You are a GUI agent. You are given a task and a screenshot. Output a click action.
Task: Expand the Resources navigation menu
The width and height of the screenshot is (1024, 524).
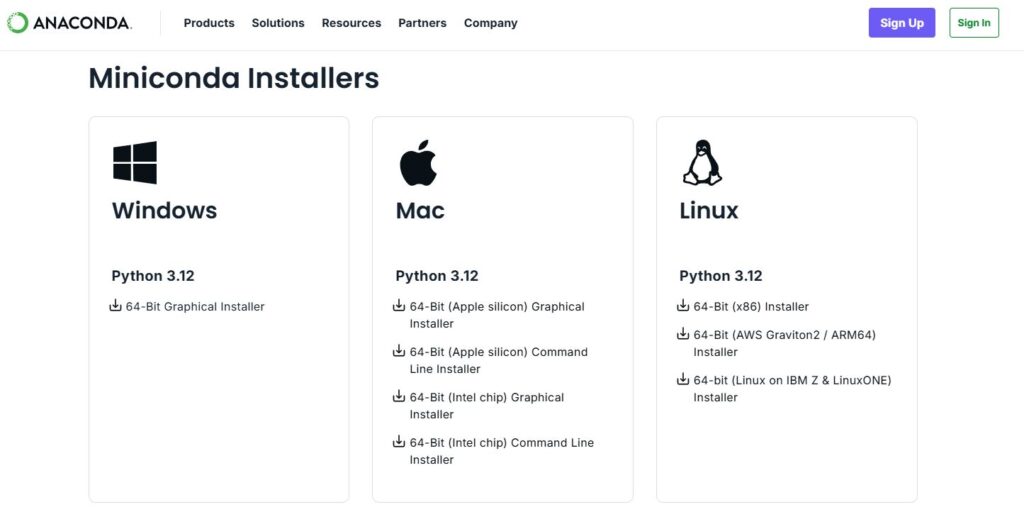point(351,23)
